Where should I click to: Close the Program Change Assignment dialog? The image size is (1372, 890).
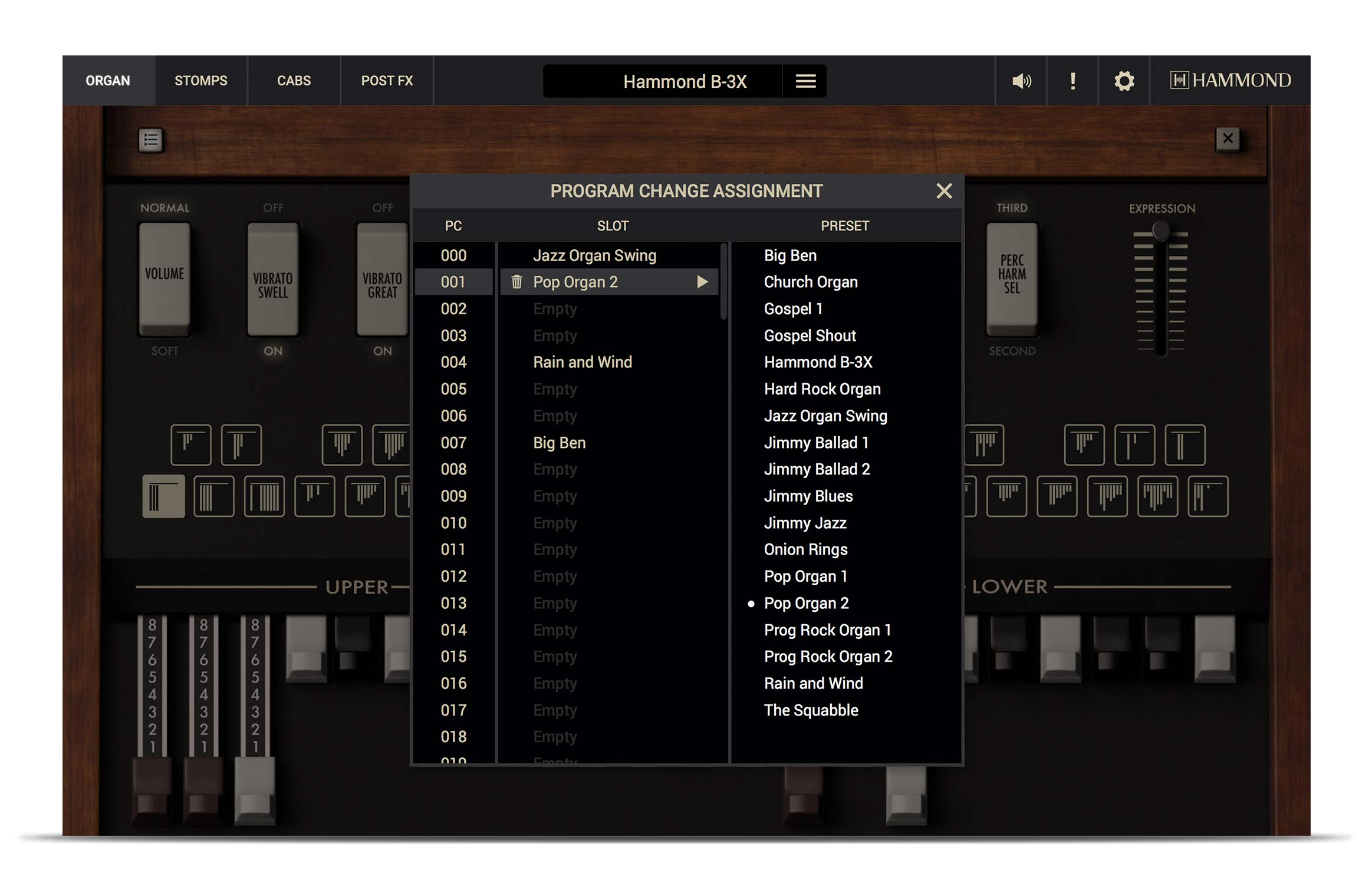[x=944, y=191]
